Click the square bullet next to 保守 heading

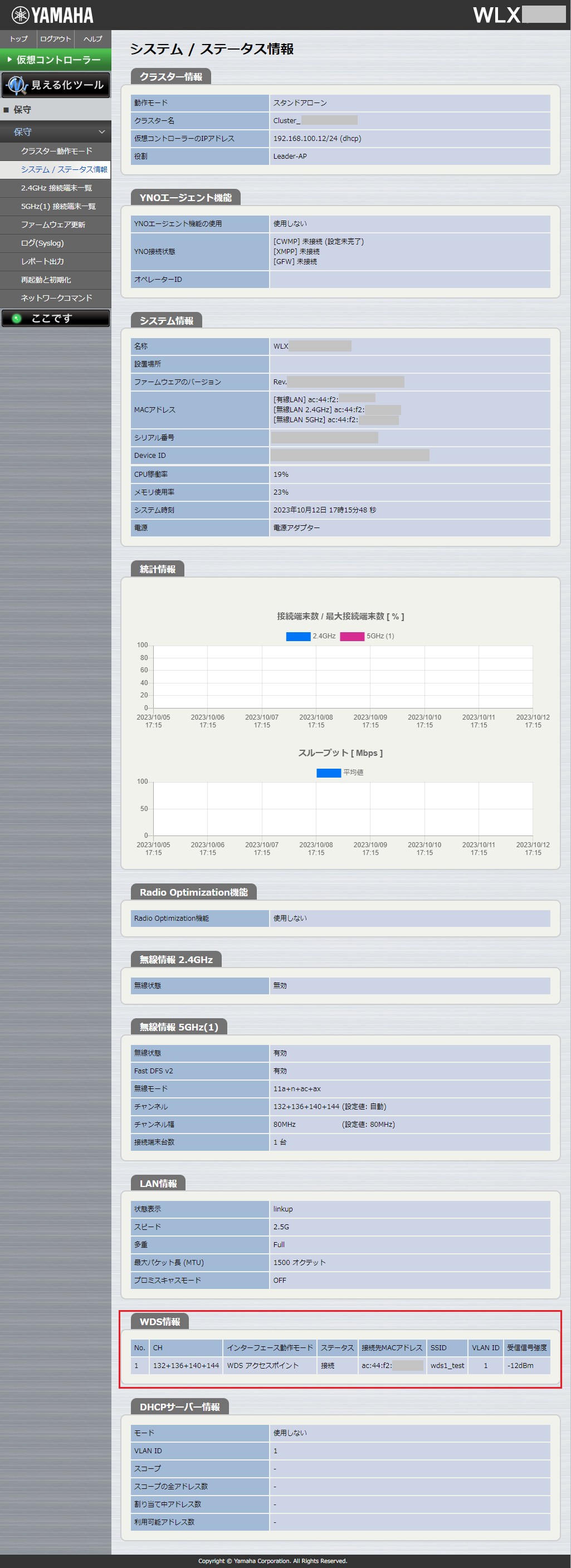[6, 110]
